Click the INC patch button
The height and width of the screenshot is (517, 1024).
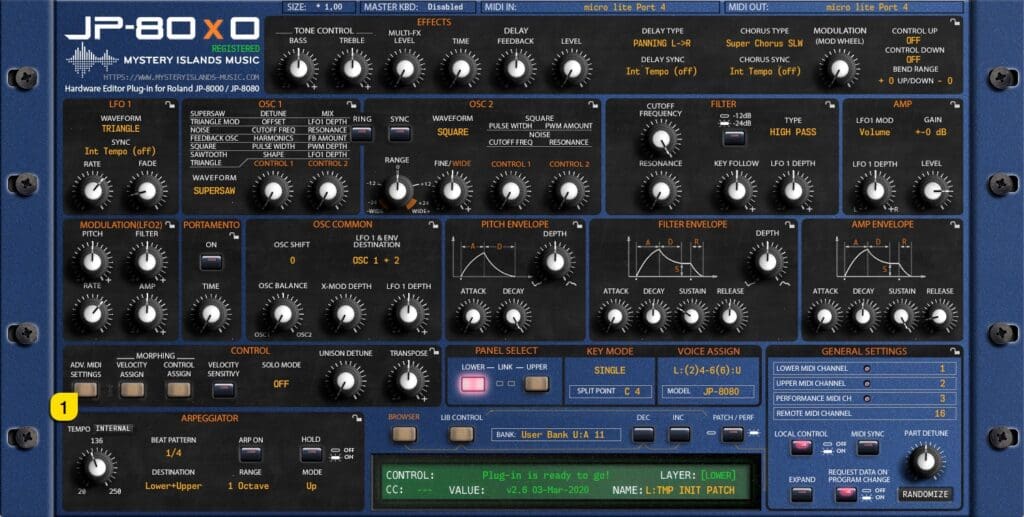tap(679, 434)
